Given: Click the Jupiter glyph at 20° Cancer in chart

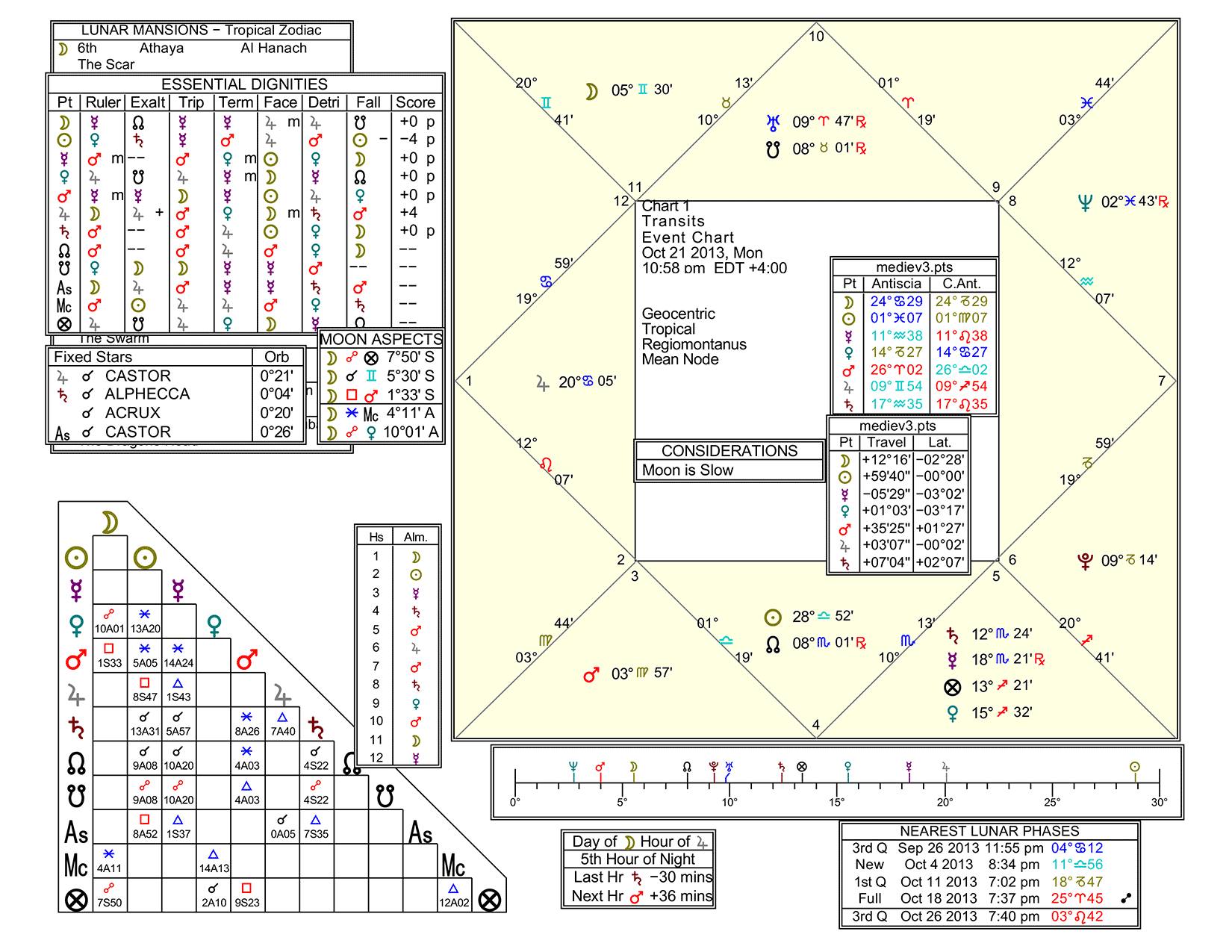Looking at the screenshot, I should [543, 383].
